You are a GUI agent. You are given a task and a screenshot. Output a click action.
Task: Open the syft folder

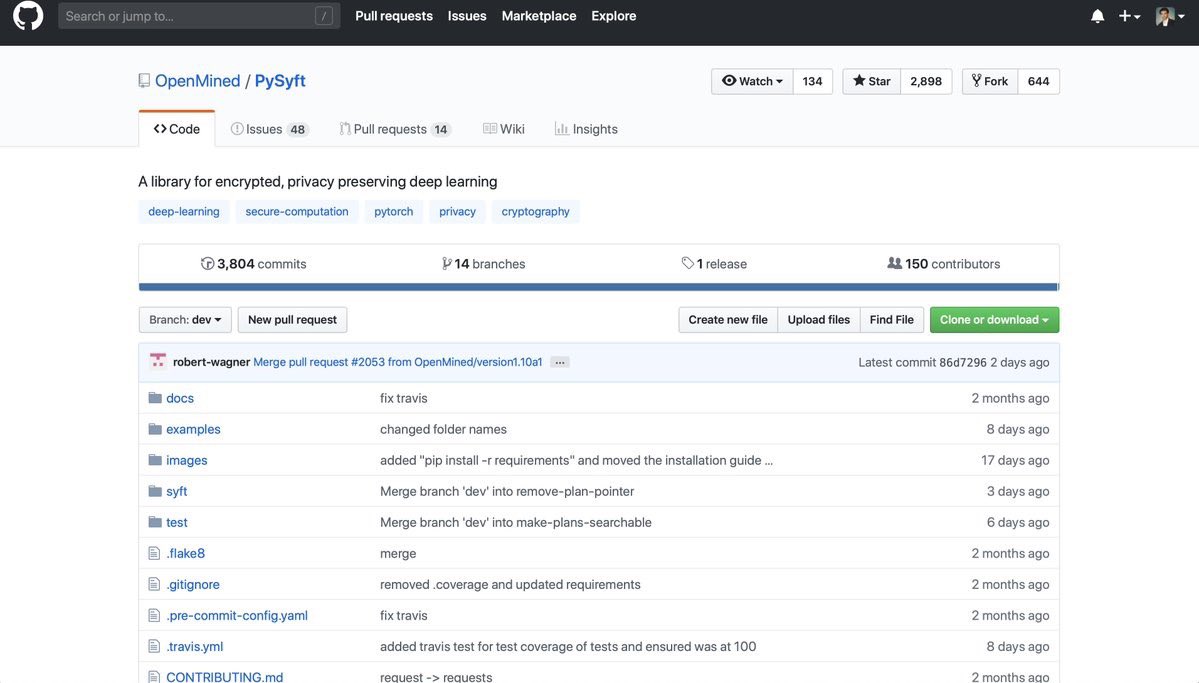(177, 492)
